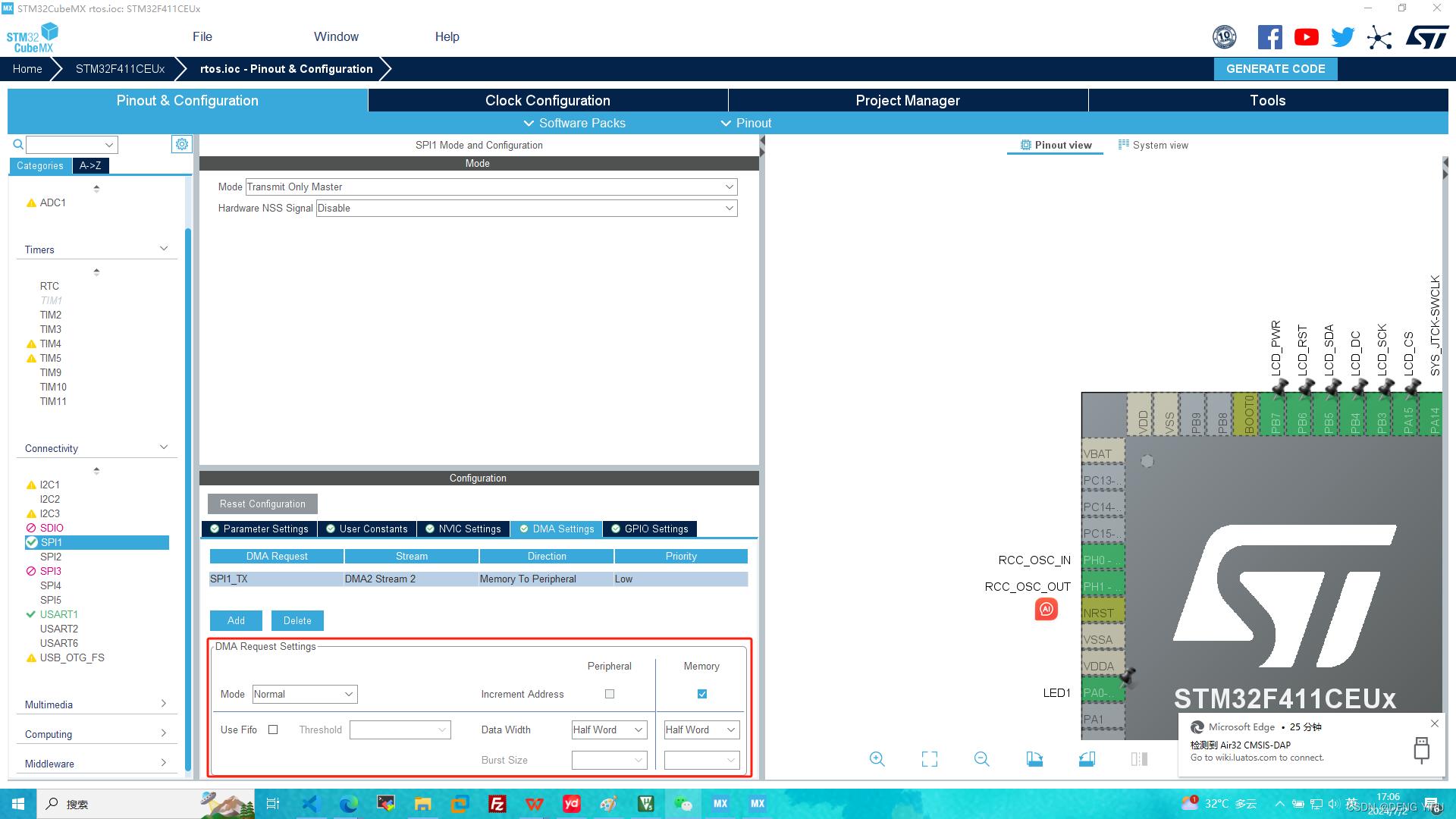
Task: Select USART1 in the Connectivity list
Action: point(59,614)
